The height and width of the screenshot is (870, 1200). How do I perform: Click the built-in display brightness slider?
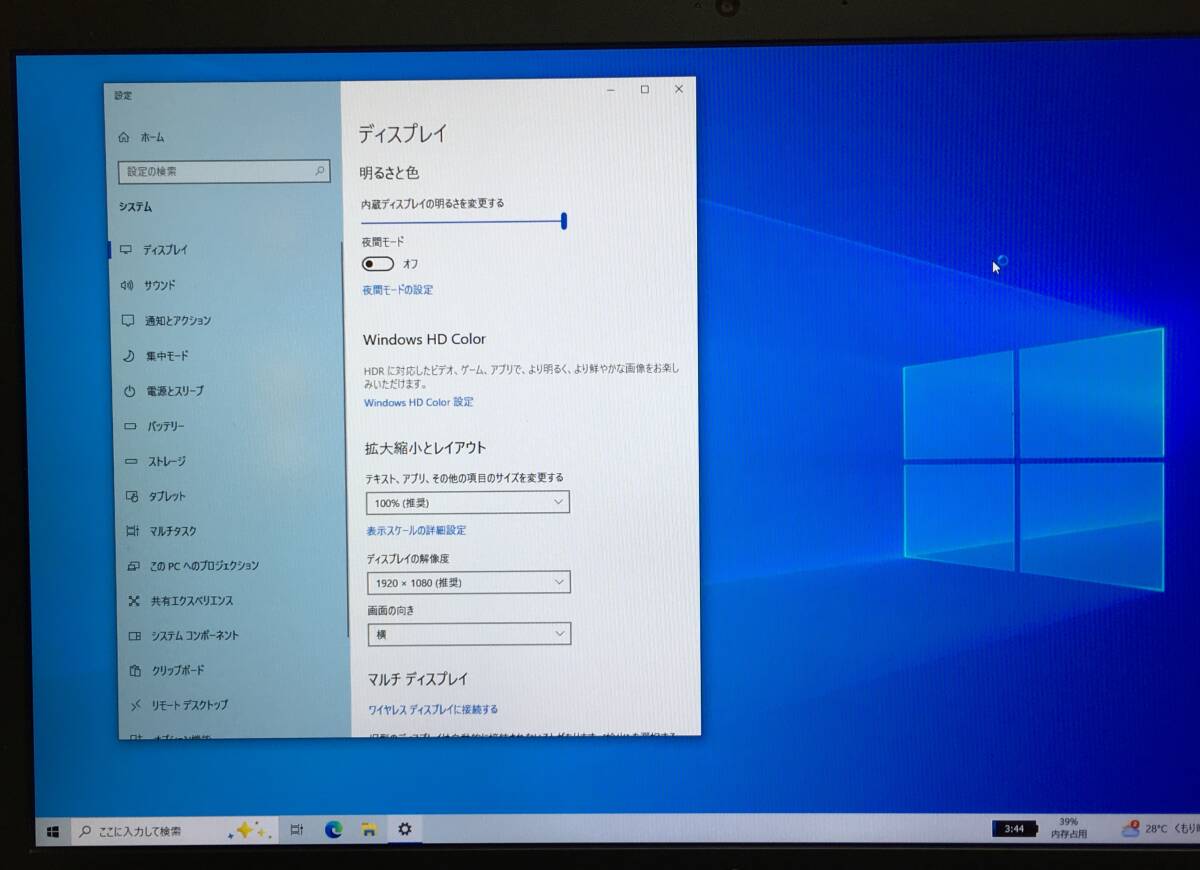click(x=464, y=221)
